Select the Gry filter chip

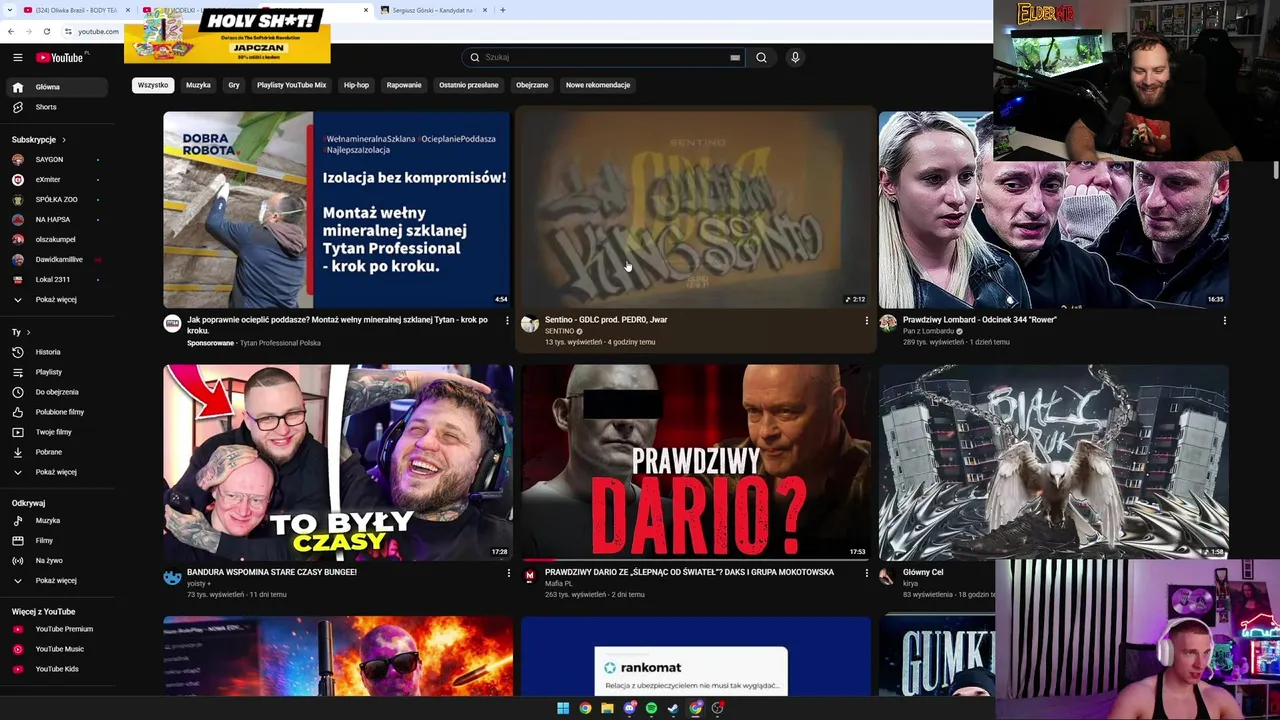coord(234,85)
